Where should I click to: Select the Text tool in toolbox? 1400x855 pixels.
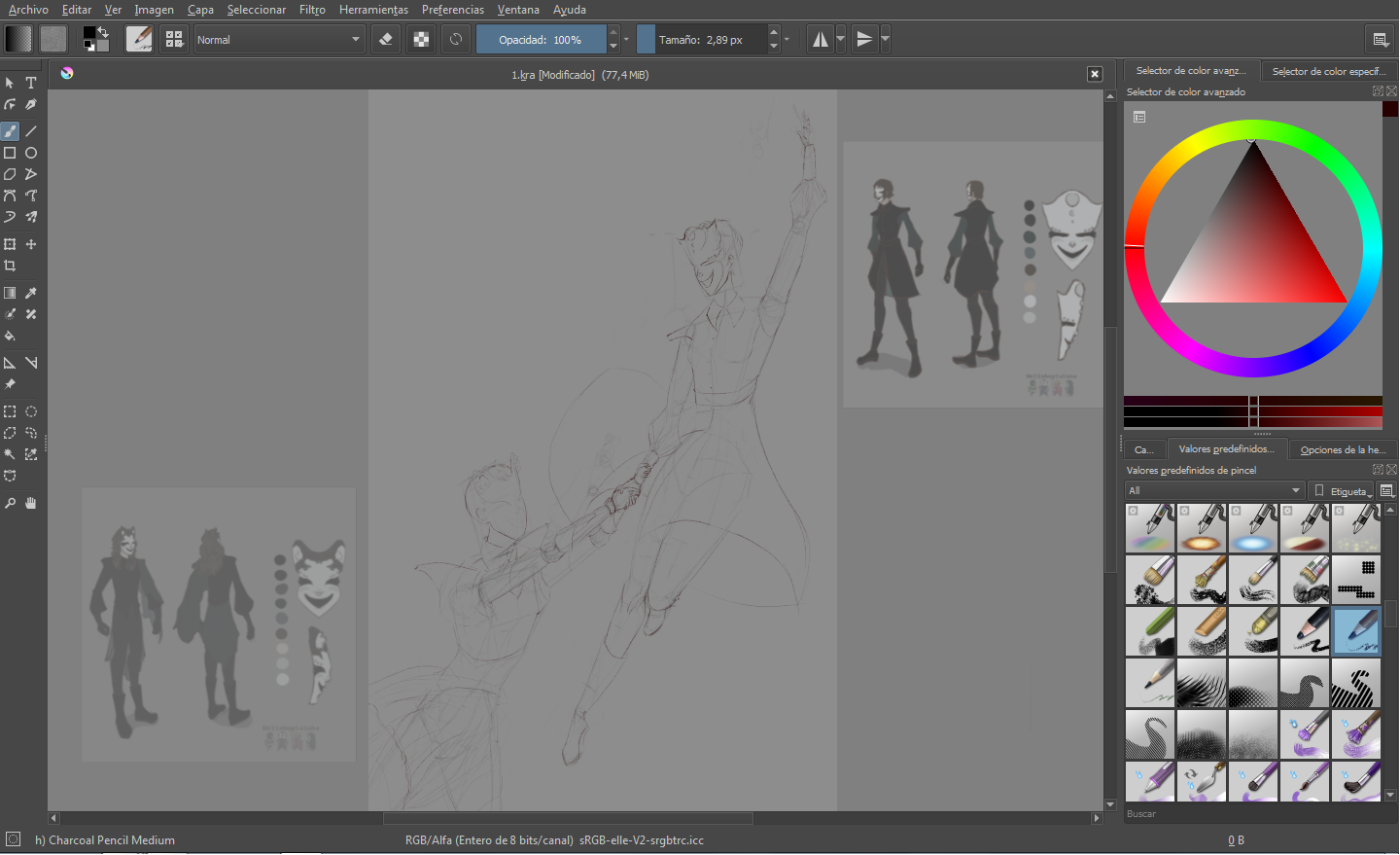coord(31,83)
